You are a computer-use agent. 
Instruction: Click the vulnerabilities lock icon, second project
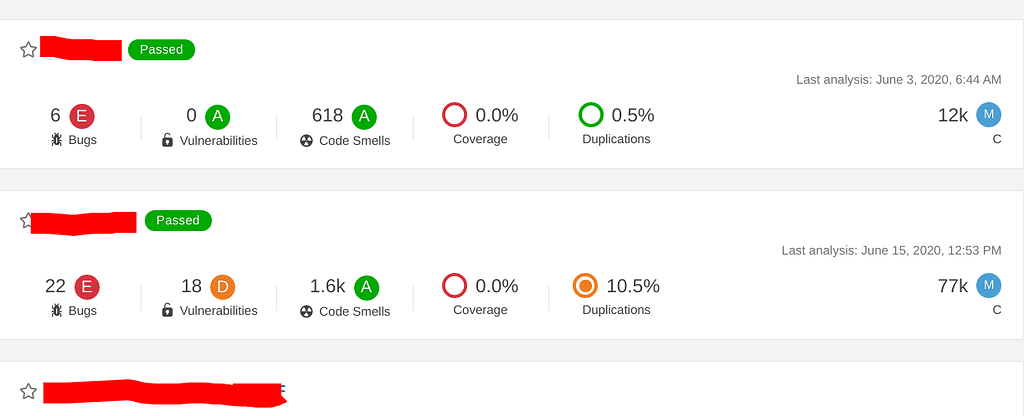[168, 311]
